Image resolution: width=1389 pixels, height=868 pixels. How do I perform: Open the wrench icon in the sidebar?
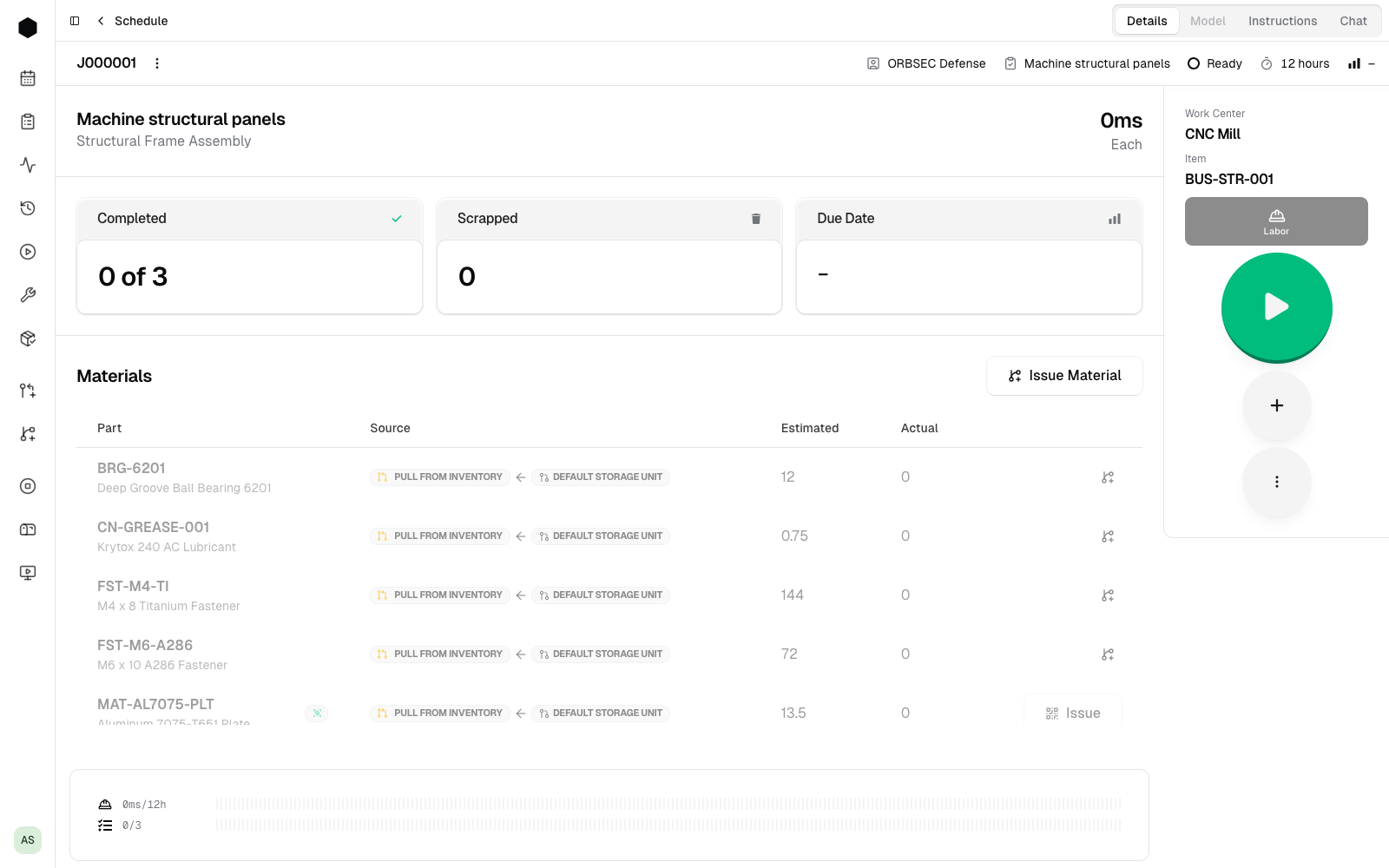click(x=28, y=295)
